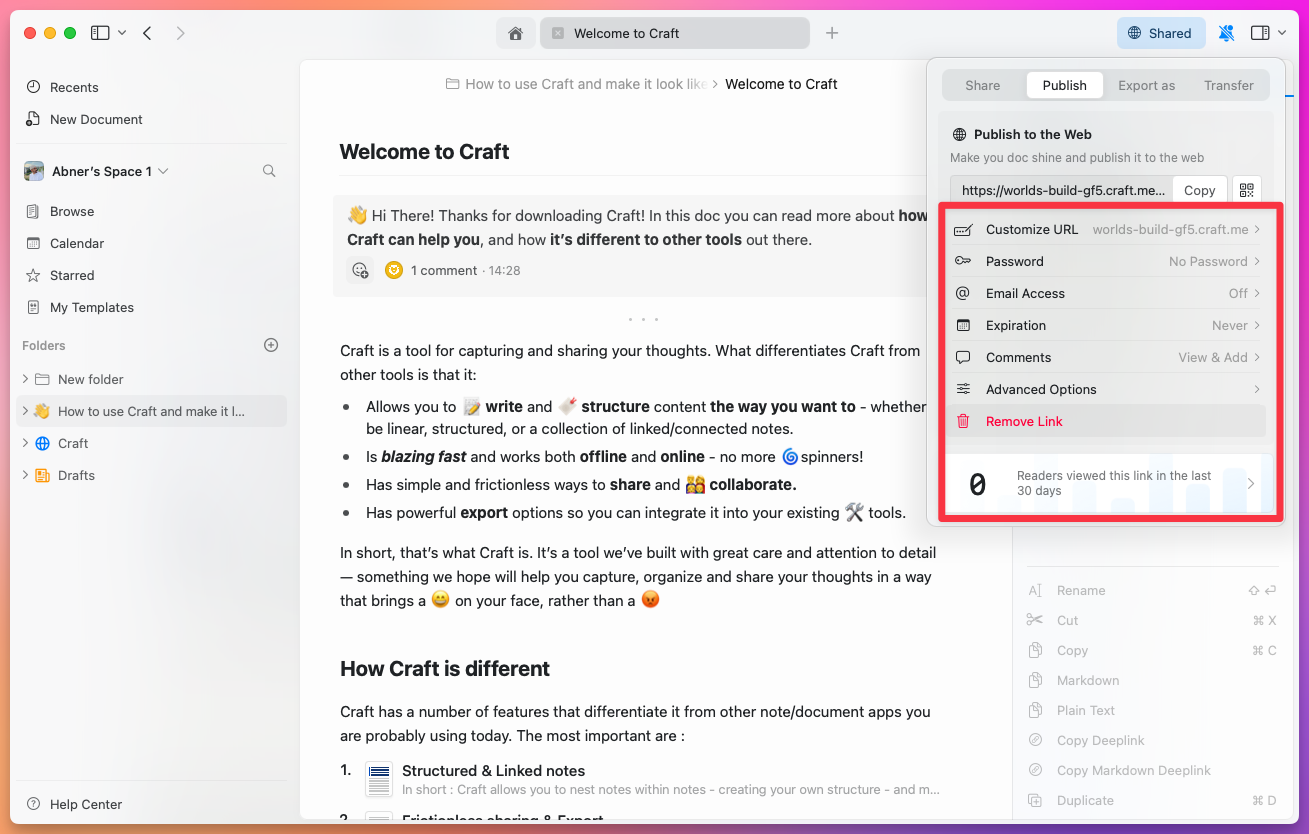The height and width of the screenshot is (834, 1309).
Task: Show QR code for published link
Action: (1246, 190)
